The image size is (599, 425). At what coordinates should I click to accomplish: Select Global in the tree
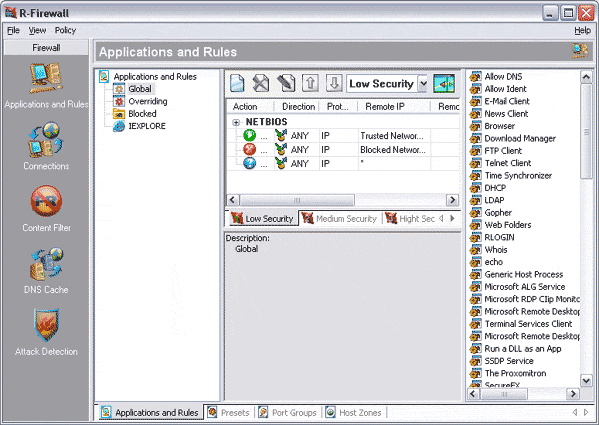click(x=140, y=89)
